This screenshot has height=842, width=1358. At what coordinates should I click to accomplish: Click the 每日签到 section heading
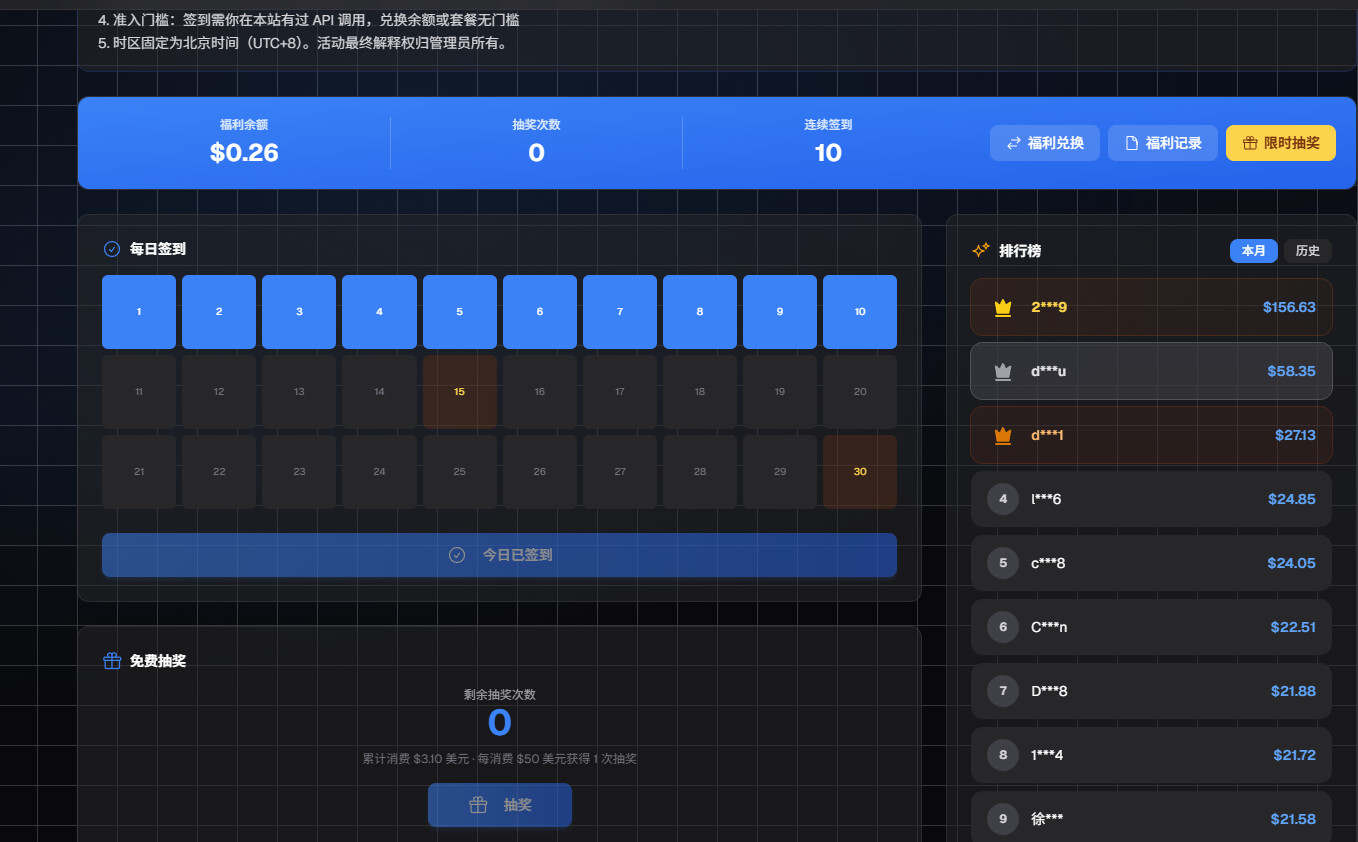point(158,249)
